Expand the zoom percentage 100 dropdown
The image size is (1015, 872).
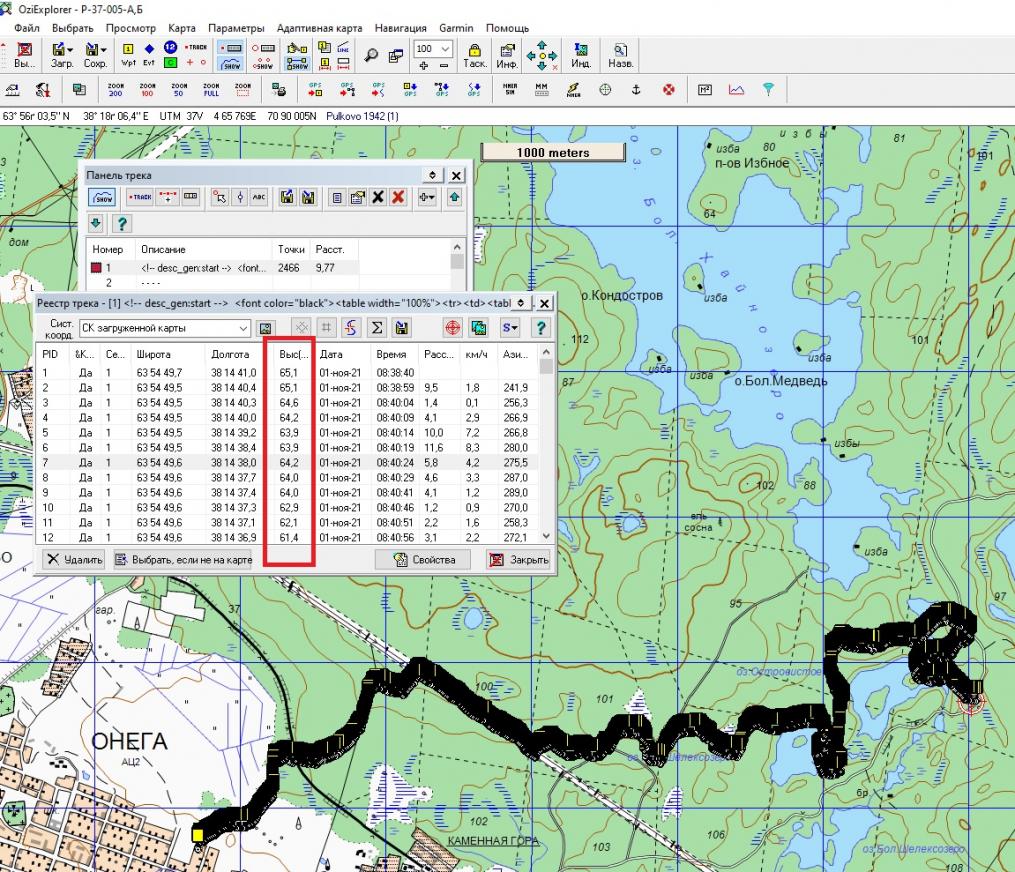(445, 48)
